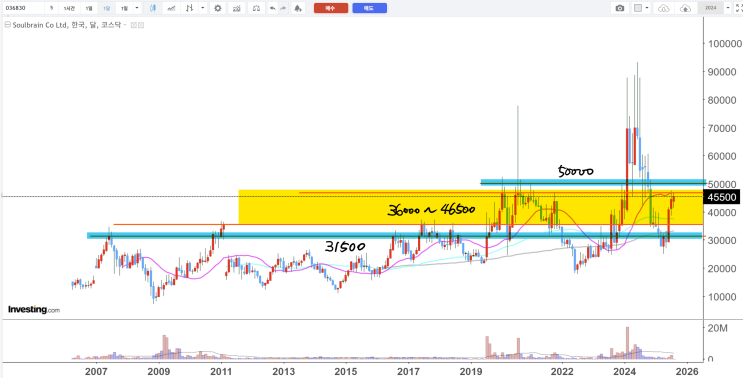Select the interval just before the interval arrow
The height and width of the screenshot is (378, 743).
(x=124, y=8)
